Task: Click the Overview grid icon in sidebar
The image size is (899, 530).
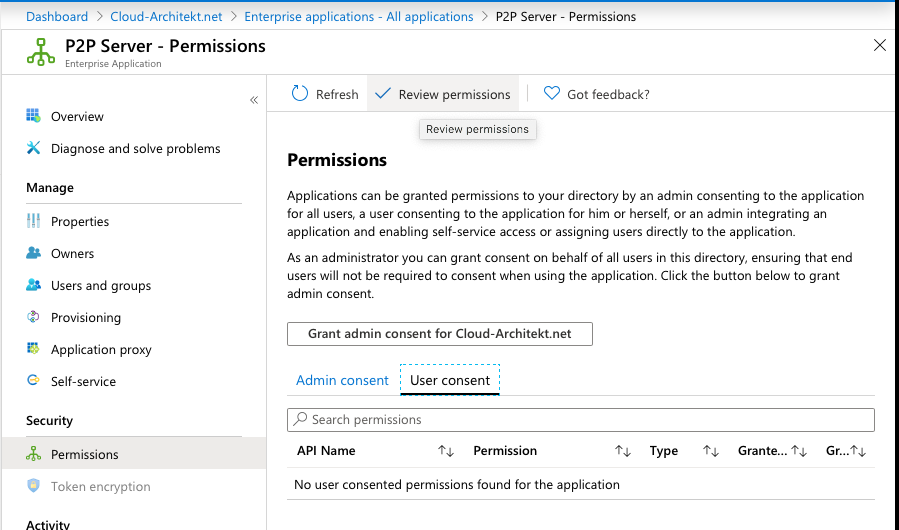Action: pos(33,116)
